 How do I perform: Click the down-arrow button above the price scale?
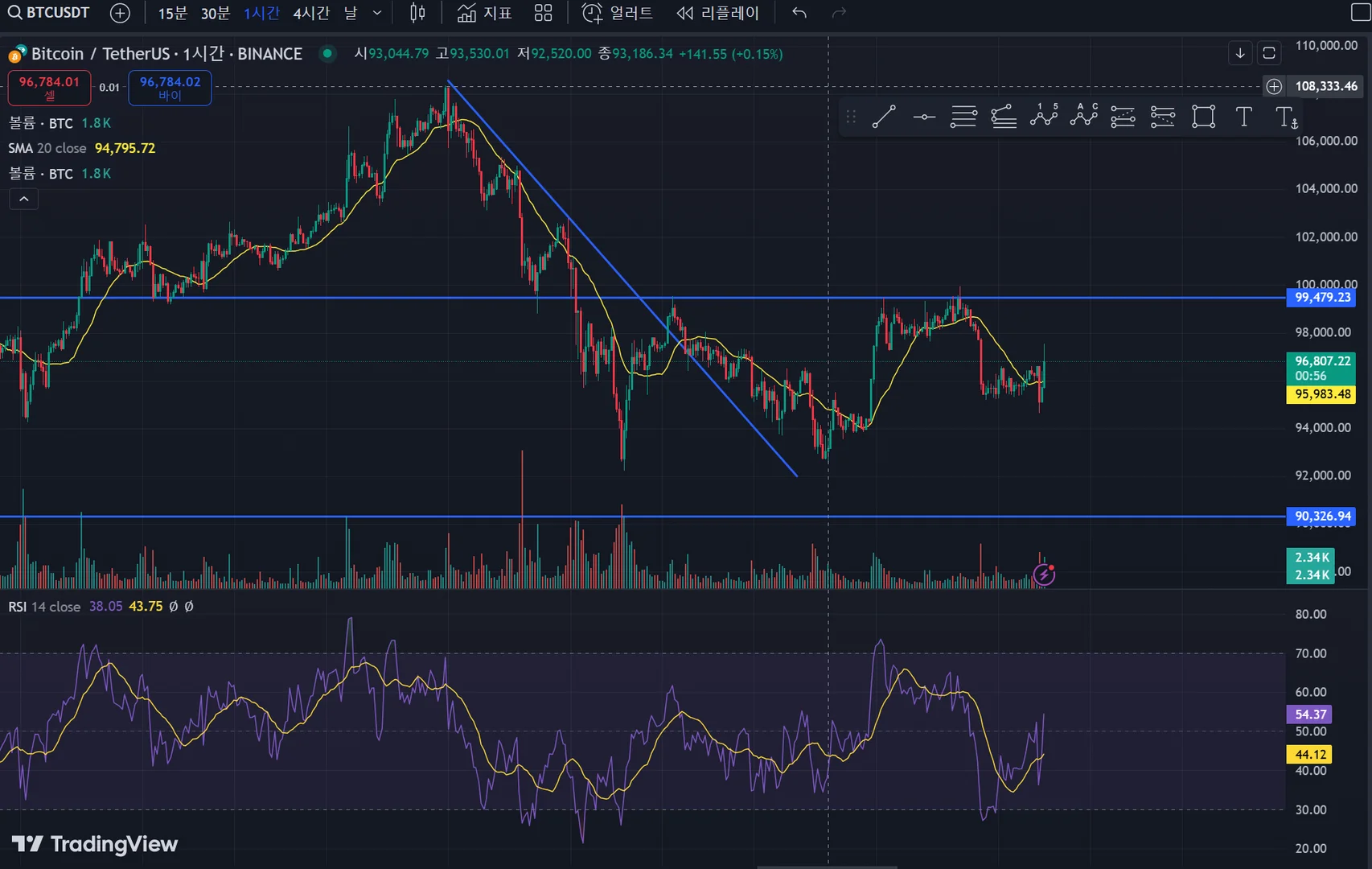pos(1240,53)
